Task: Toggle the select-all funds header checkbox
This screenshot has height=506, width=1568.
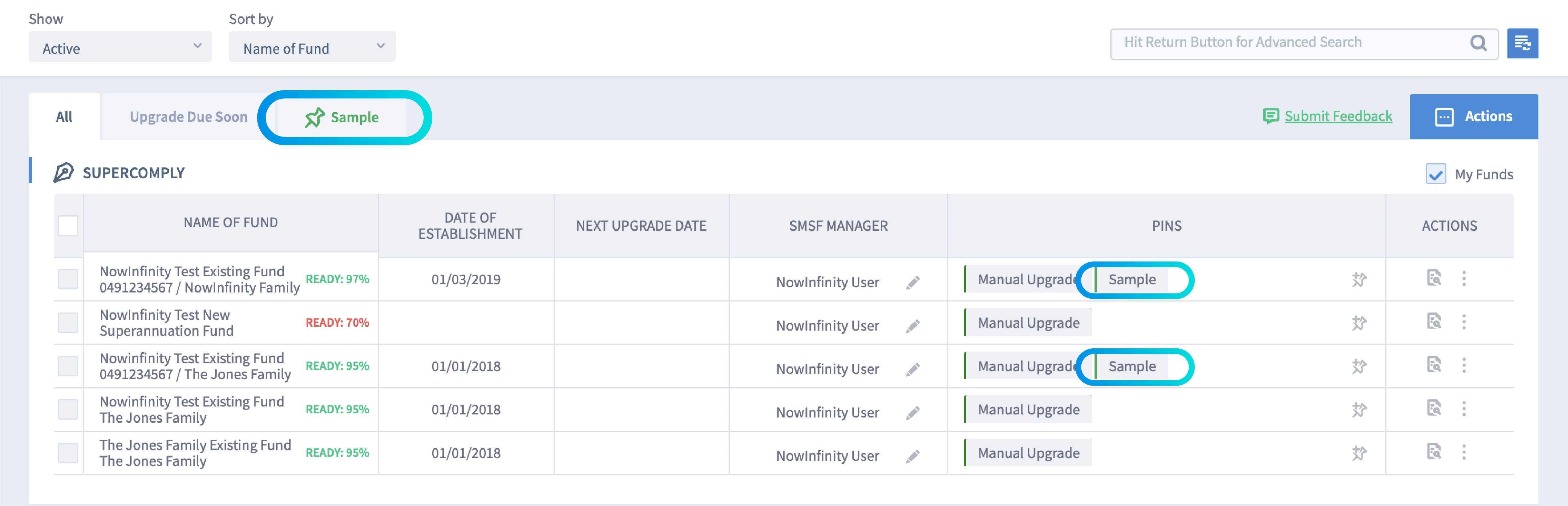Action: click(68, 226)
